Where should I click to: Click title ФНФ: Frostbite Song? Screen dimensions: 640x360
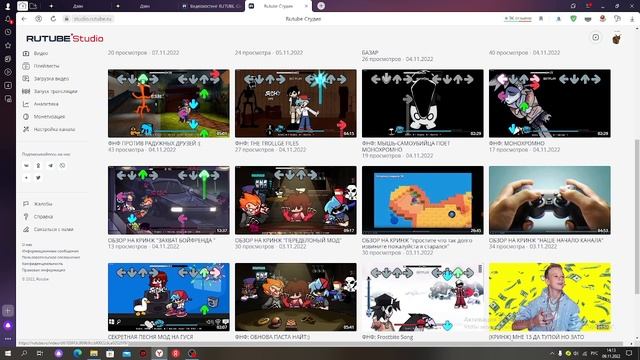click(387, 337)
